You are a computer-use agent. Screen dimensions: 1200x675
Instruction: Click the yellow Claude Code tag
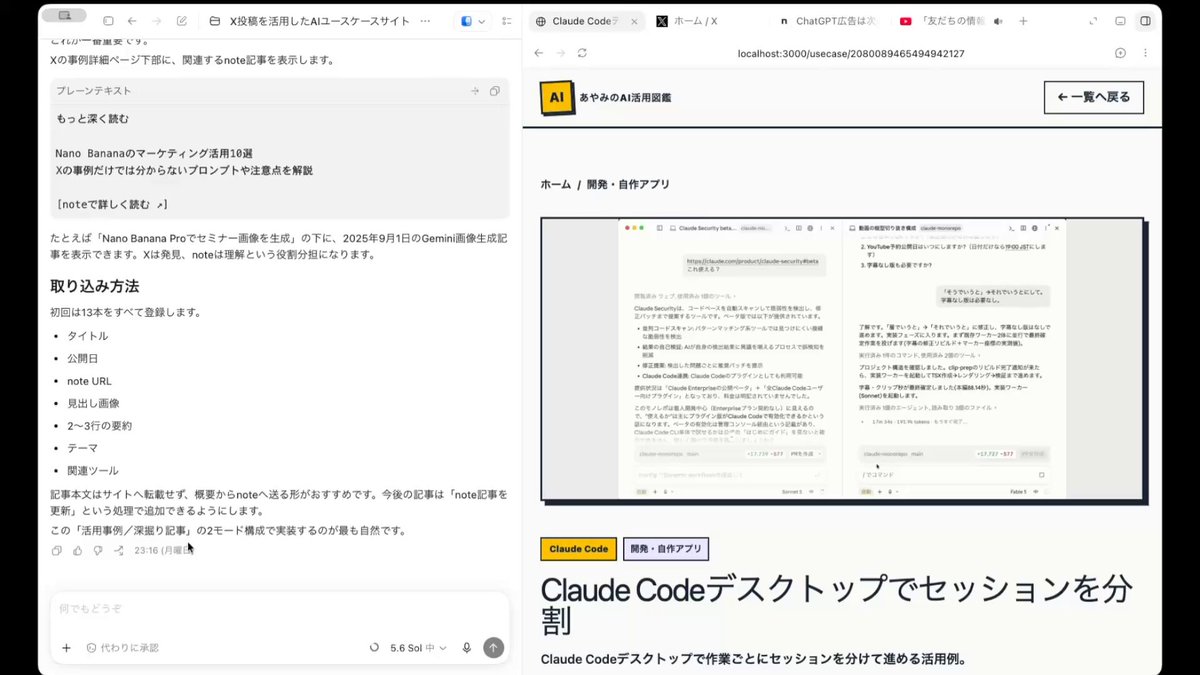click(579, 549)
